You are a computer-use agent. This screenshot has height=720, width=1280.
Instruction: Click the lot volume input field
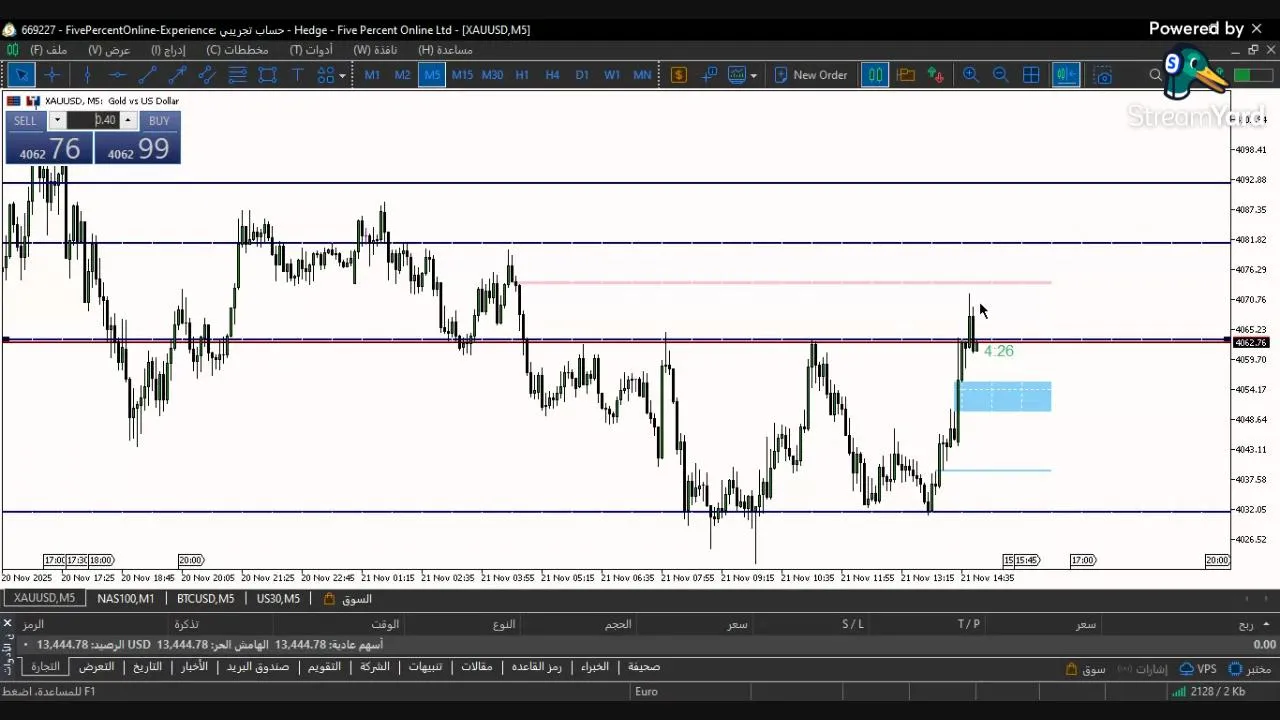pos(93,120)
